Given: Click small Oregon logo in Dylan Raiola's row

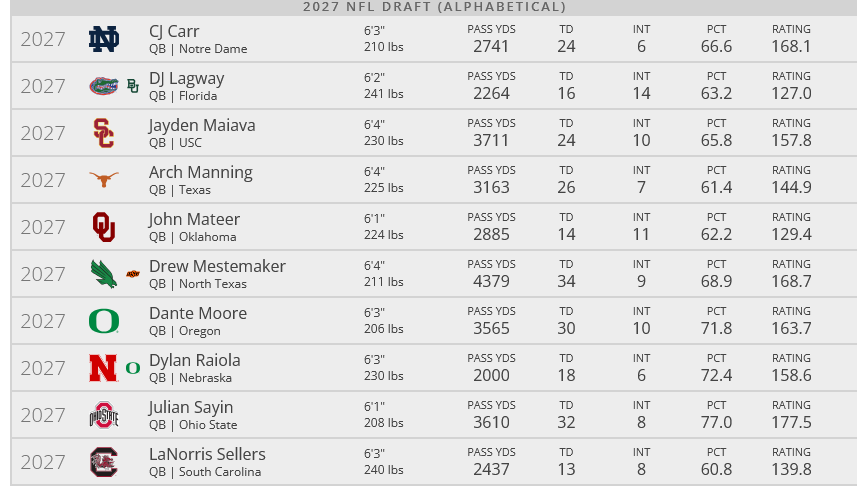Looking at the screenshot, I should (133, 368).
